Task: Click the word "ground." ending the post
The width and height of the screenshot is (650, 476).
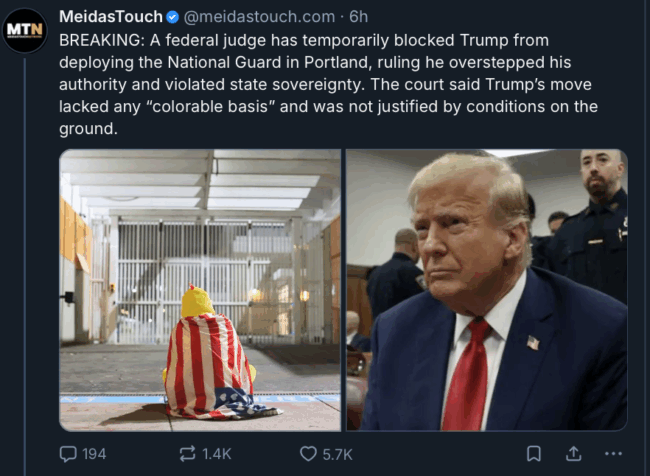Action: [x=88, y=129]
